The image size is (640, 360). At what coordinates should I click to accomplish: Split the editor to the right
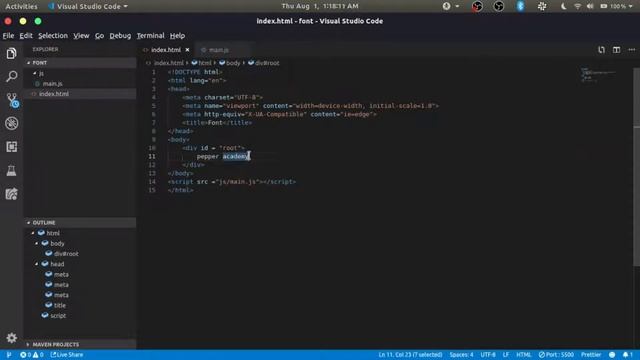pyautogui.click(x=616, y=50)
